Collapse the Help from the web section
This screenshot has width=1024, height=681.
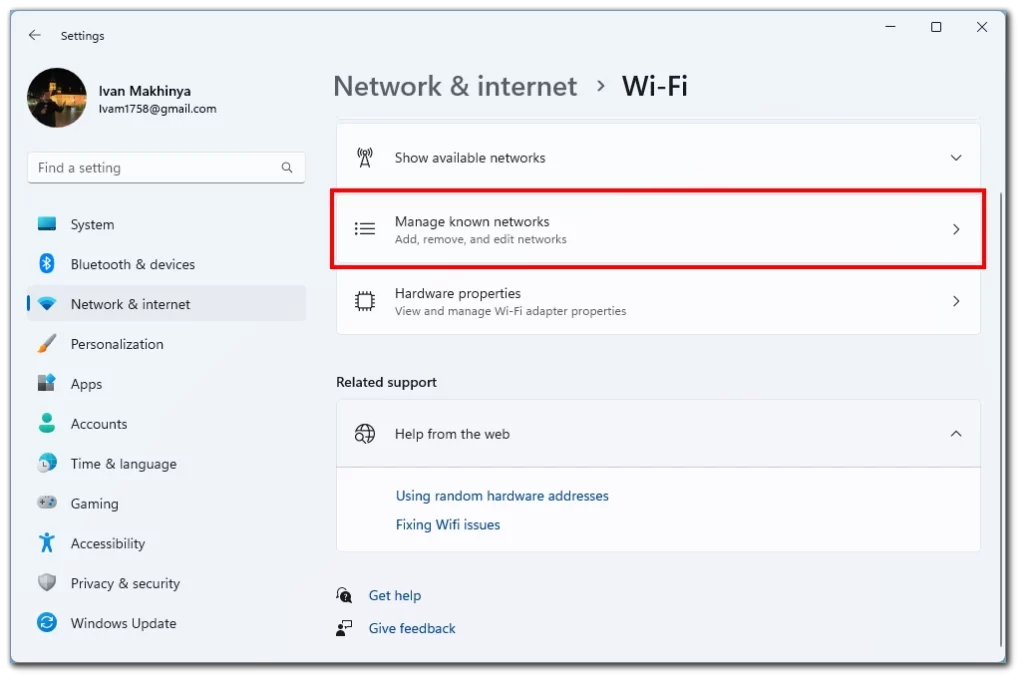click(x=955, y=434)
